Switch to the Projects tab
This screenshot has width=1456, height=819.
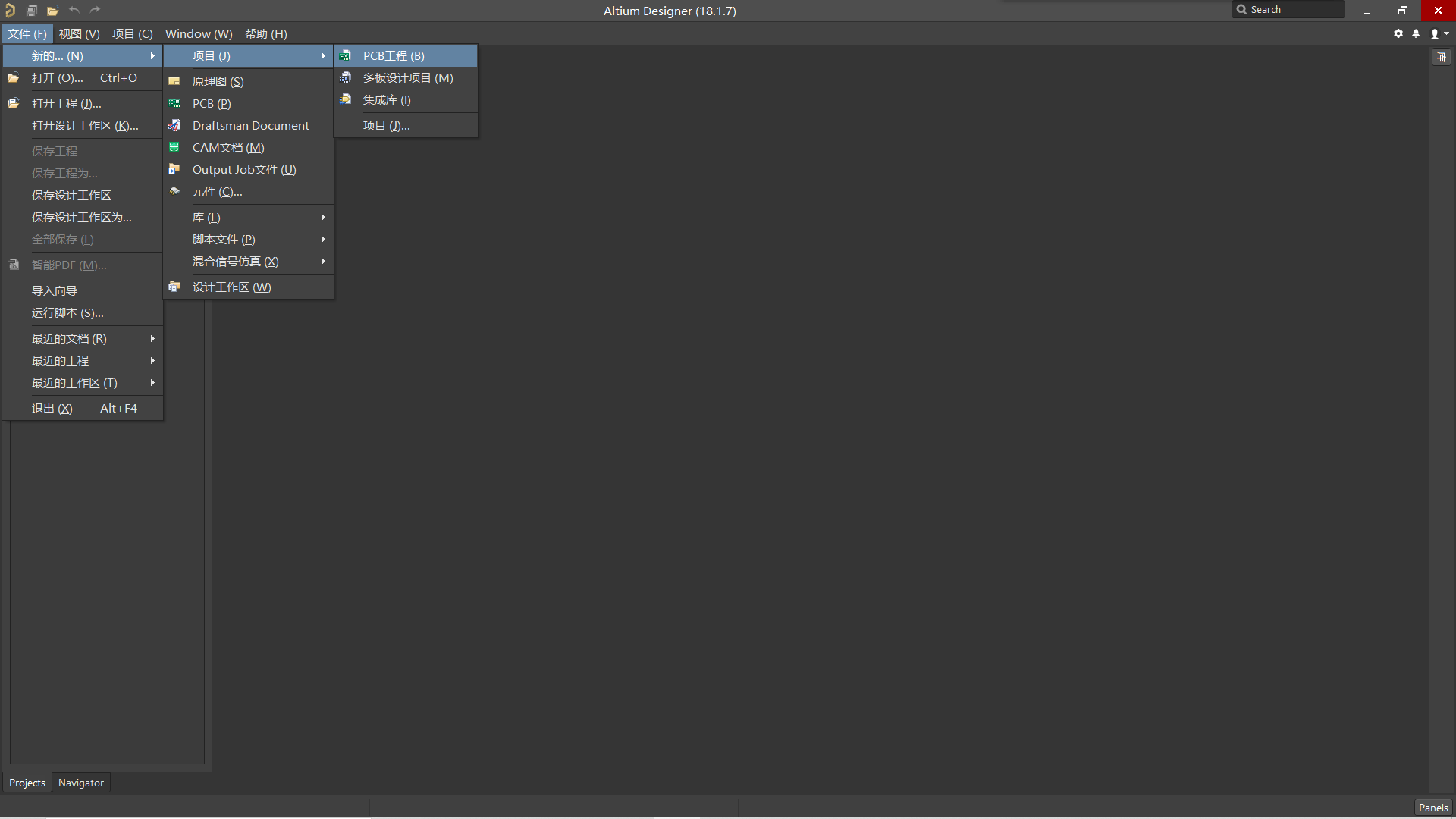pos(27,783)
